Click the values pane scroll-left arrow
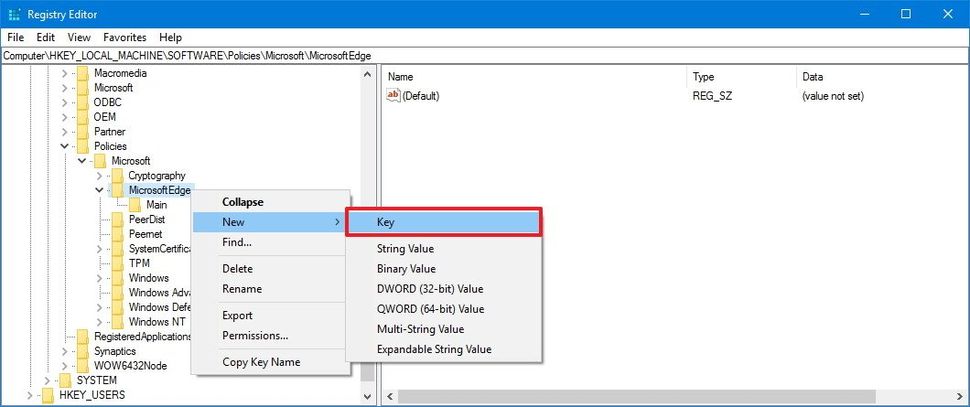The width and height of the screenshot is (970, 407). 389,396
